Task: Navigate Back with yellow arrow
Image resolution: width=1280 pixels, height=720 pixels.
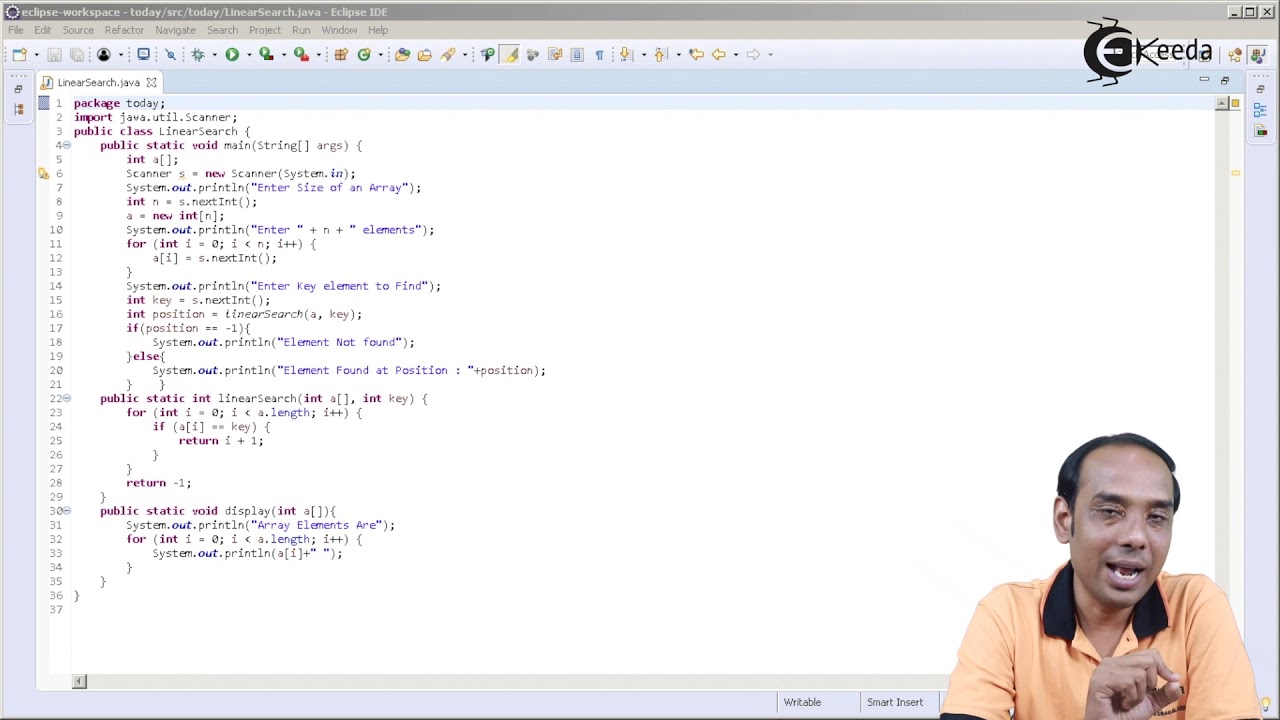Action: pyautogui.click(x=719, y=55)
